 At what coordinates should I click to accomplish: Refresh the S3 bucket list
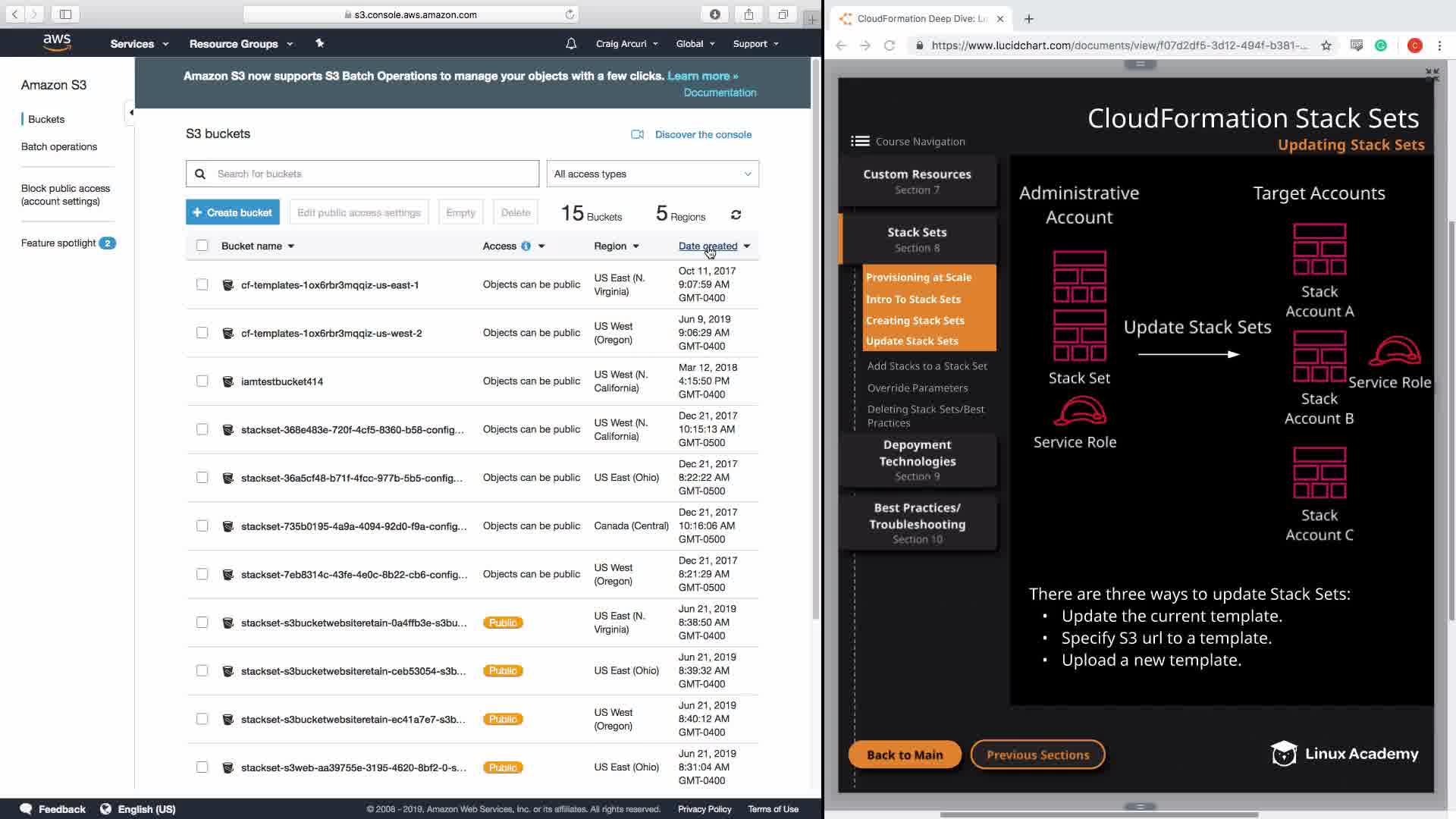coord(736,215)
